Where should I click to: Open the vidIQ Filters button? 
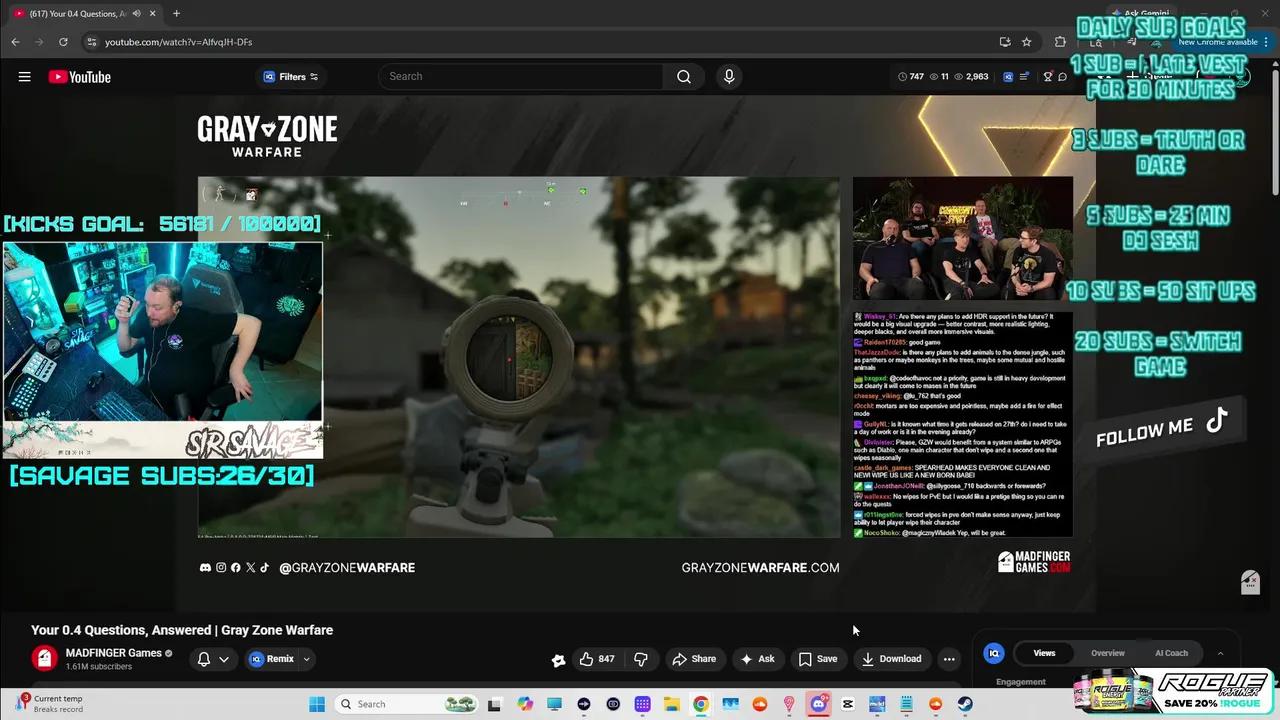[290, 77]
